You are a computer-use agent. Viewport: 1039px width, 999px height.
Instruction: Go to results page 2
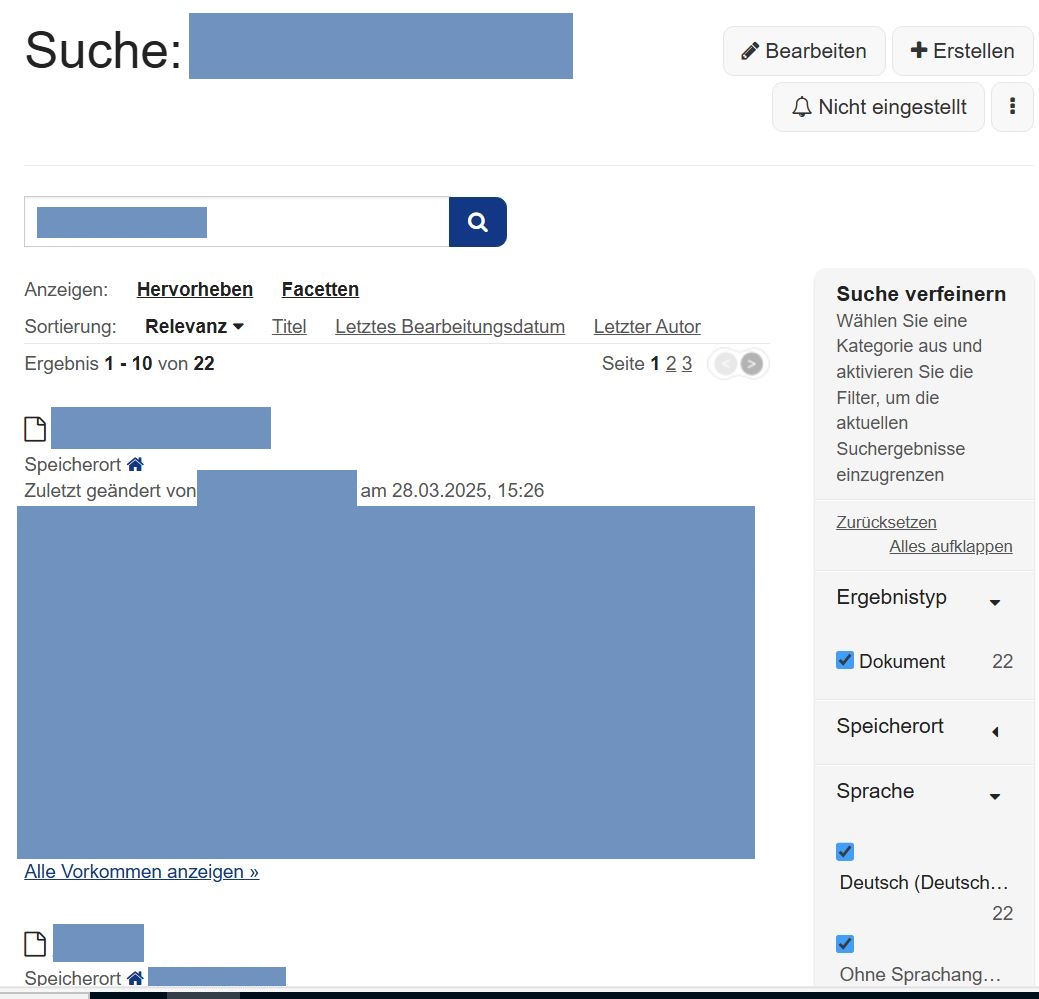pyautogui.click(x=671, y=364)
